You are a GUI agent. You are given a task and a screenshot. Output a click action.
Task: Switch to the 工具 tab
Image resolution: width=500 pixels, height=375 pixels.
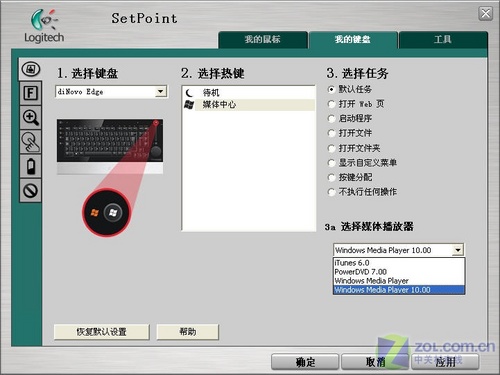tap(443, 40)
